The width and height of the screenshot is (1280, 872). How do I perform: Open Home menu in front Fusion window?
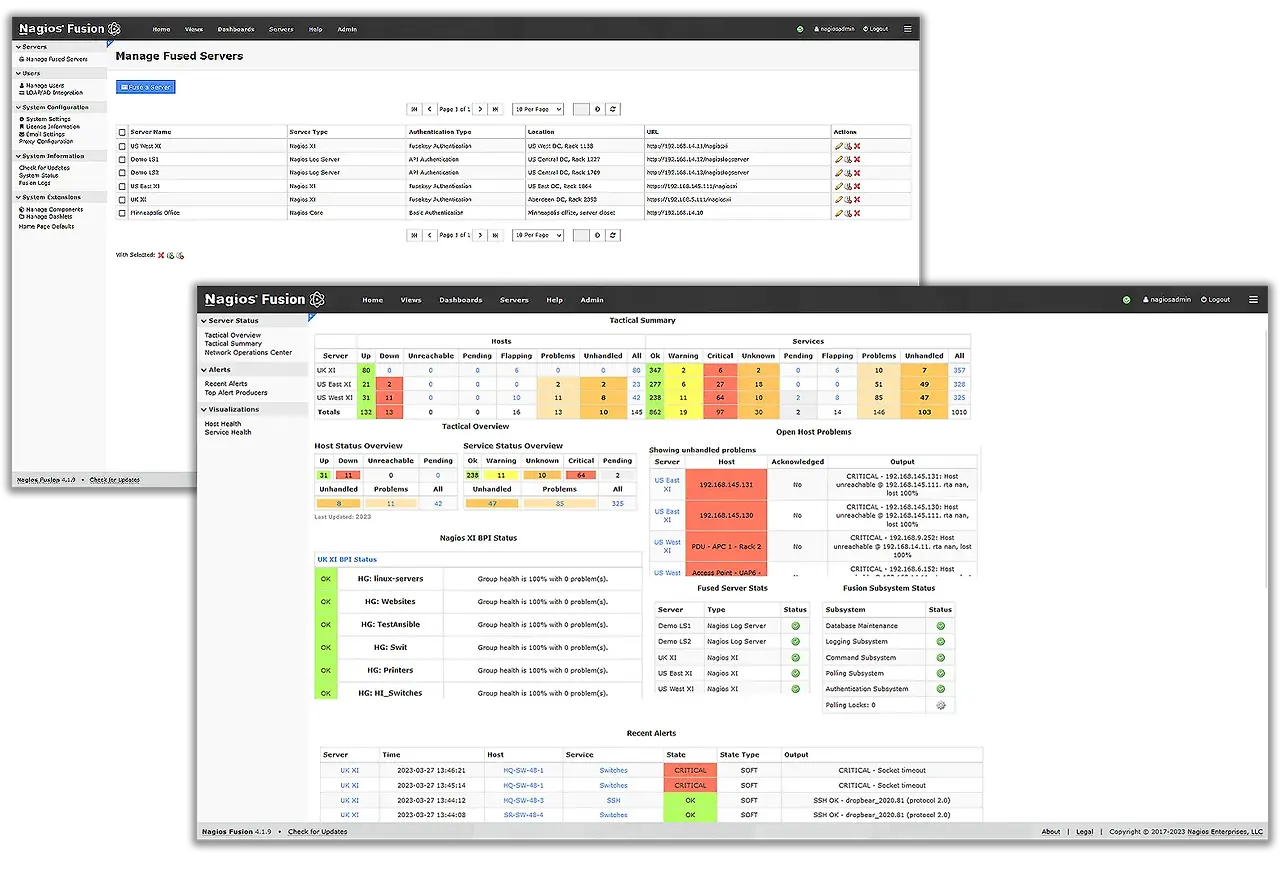coord(372,300)
